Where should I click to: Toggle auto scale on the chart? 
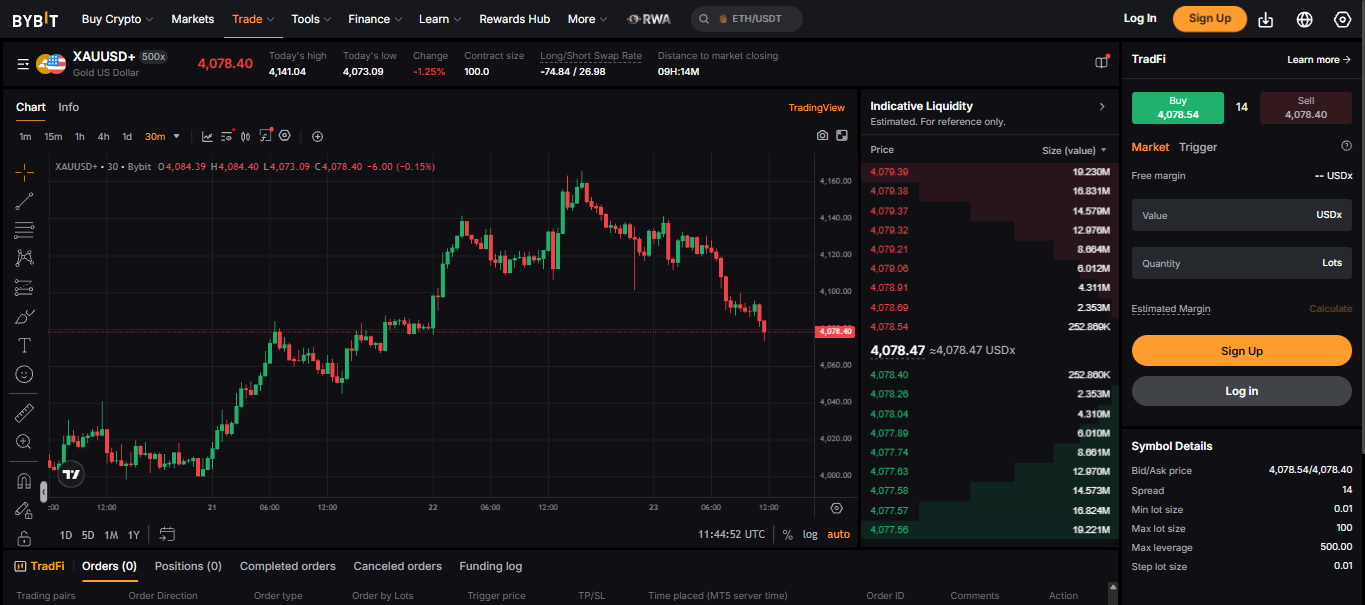pos(839,535)
